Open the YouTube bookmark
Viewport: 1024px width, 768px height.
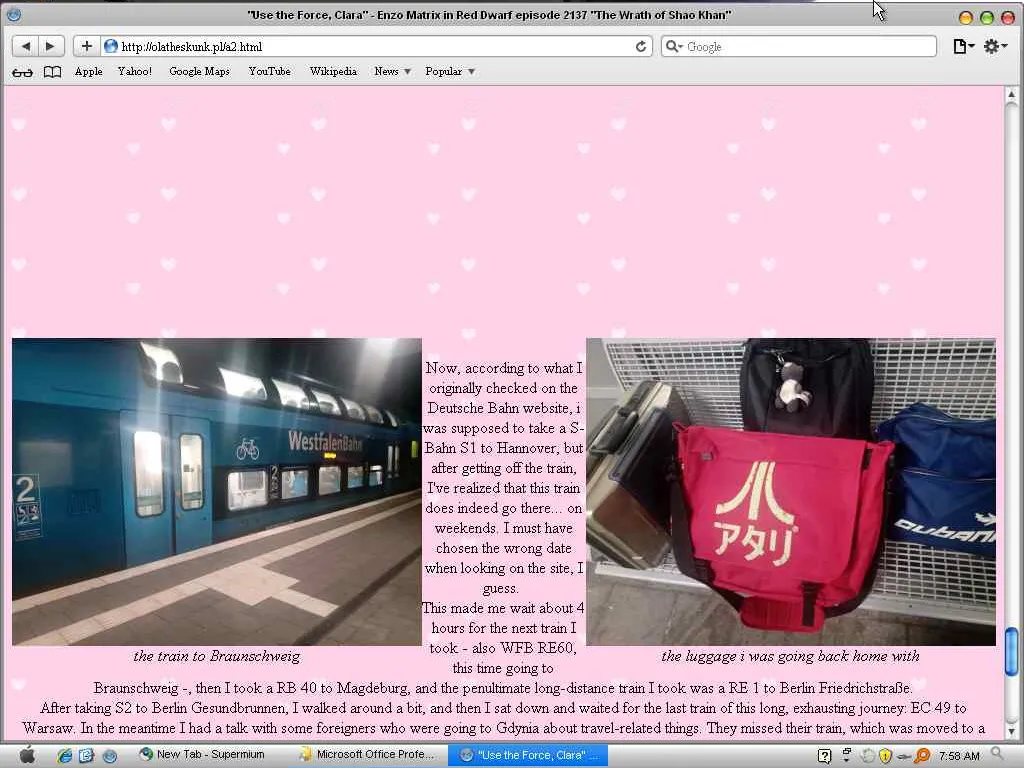pos(269,71)
